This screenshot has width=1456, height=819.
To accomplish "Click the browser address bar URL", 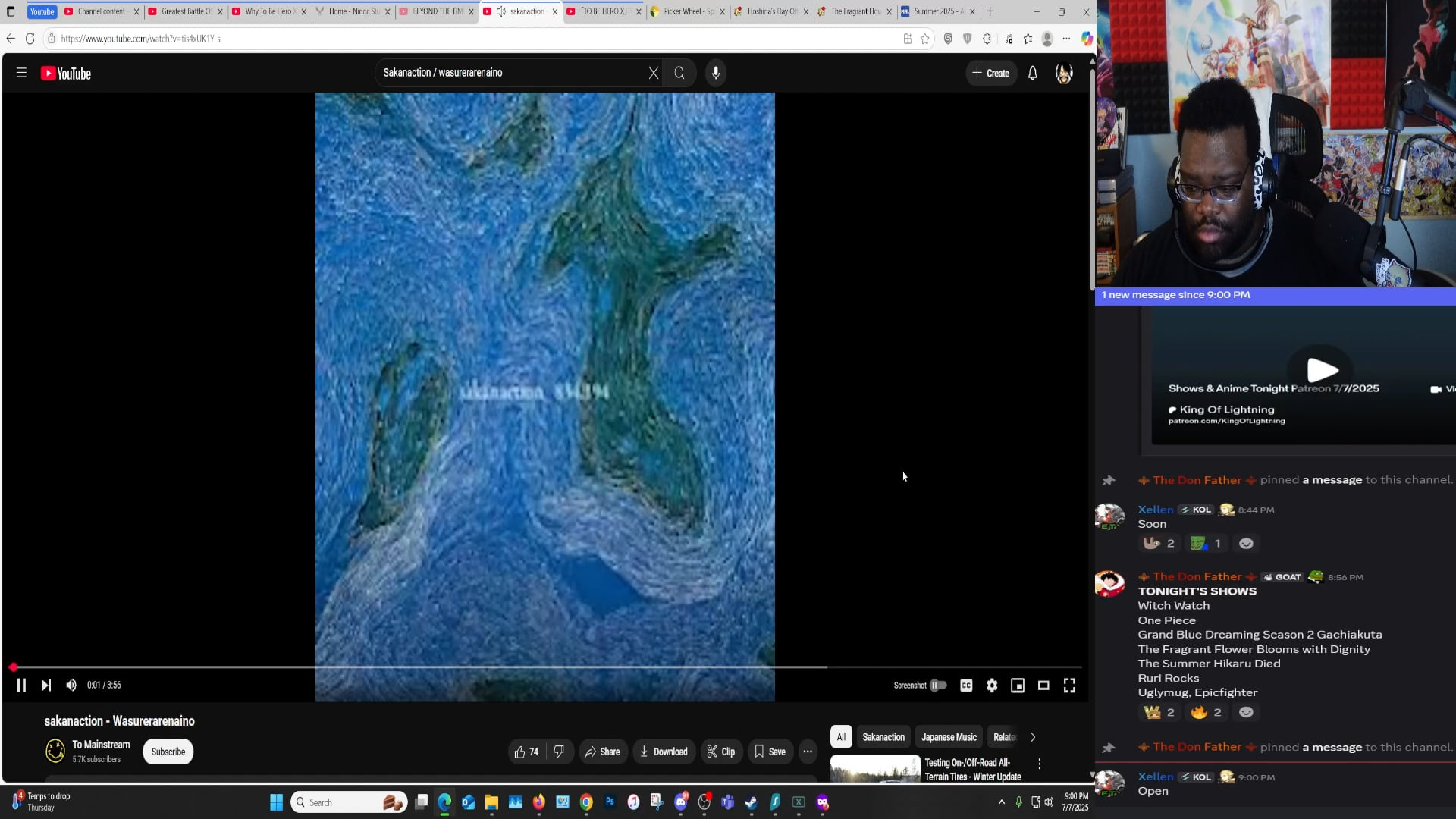I will coord(140,39).
